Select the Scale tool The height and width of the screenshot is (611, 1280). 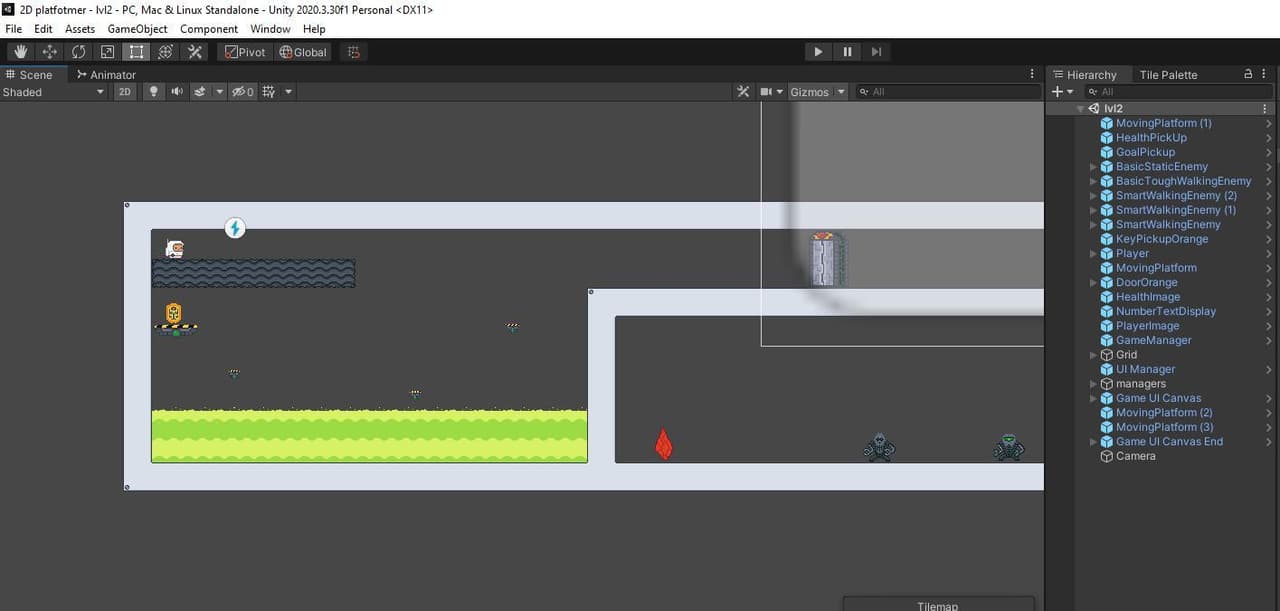coord(108,52)
